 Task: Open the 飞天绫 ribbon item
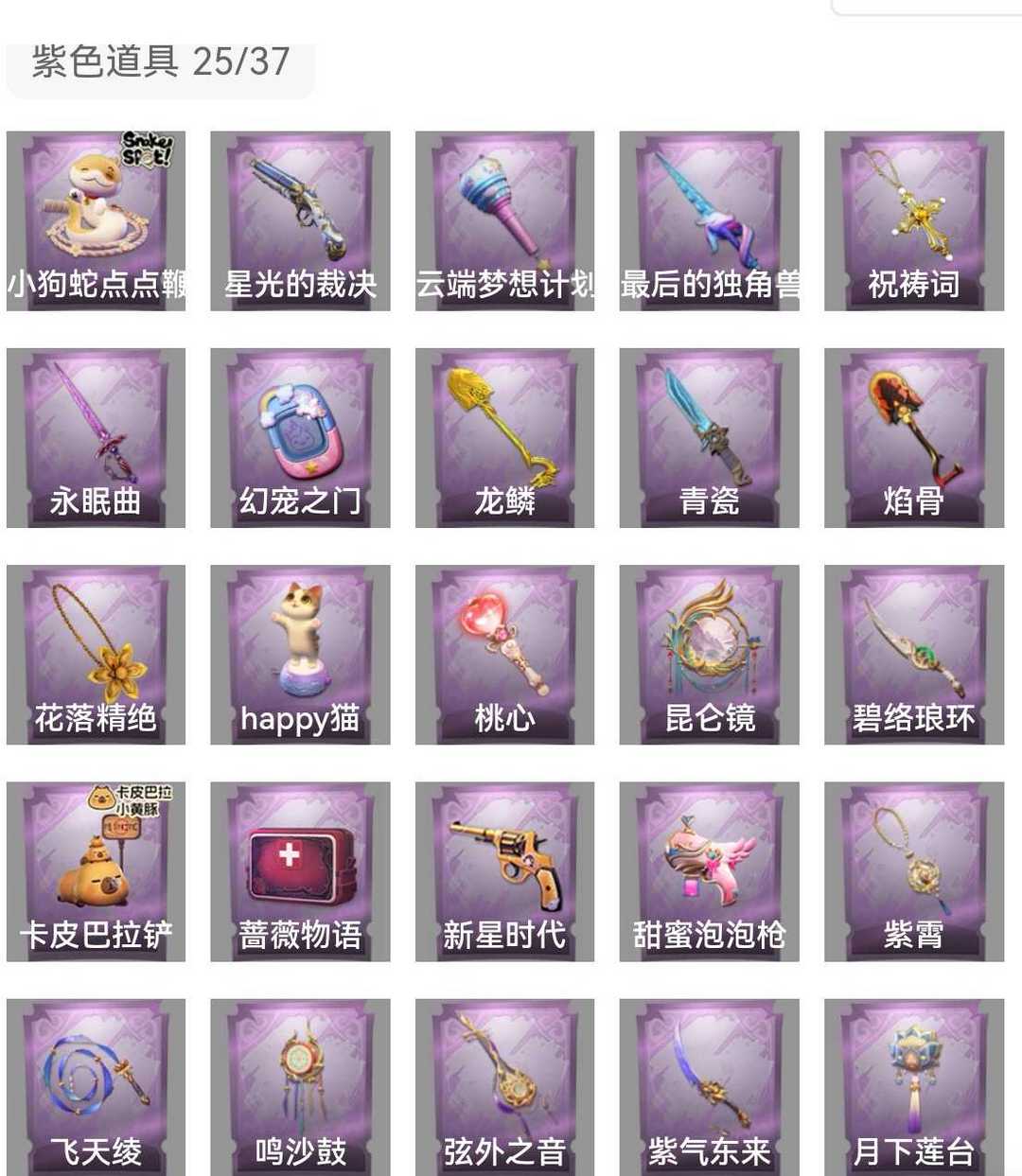pos(96,1087)
